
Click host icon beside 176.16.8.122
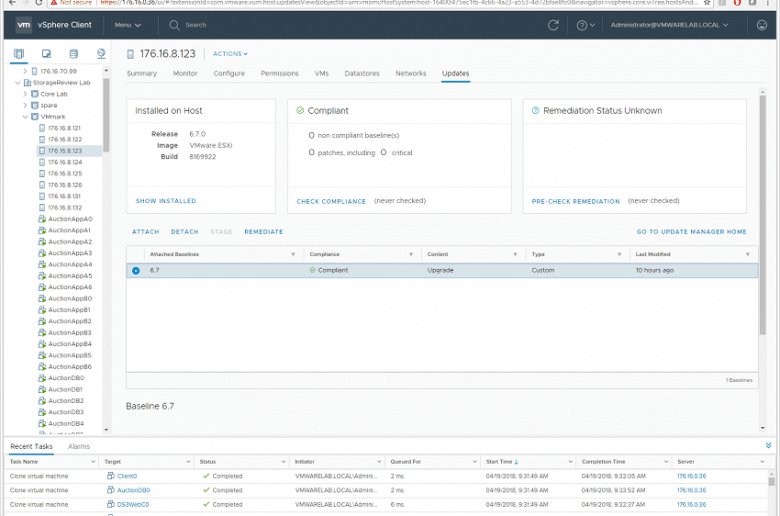click(42, 139)
